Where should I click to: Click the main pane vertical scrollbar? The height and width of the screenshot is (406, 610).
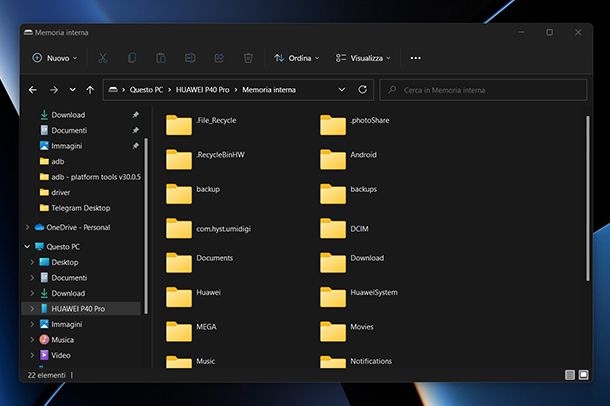coord(587,198)
